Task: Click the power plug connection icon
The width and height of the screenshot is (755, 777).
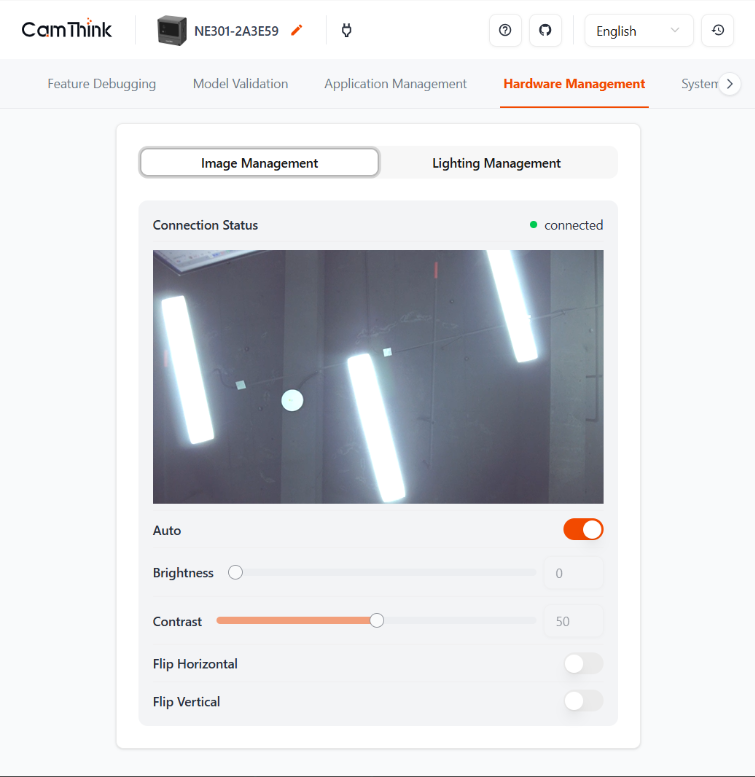Action: pyautogui.click(x=347, y=30)
